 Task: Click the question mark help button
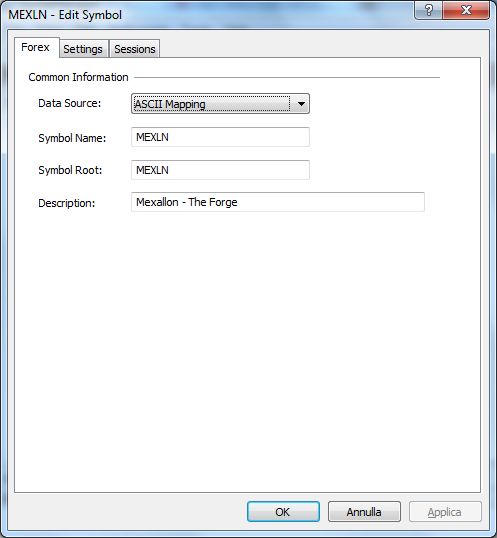tap(428, 10)
